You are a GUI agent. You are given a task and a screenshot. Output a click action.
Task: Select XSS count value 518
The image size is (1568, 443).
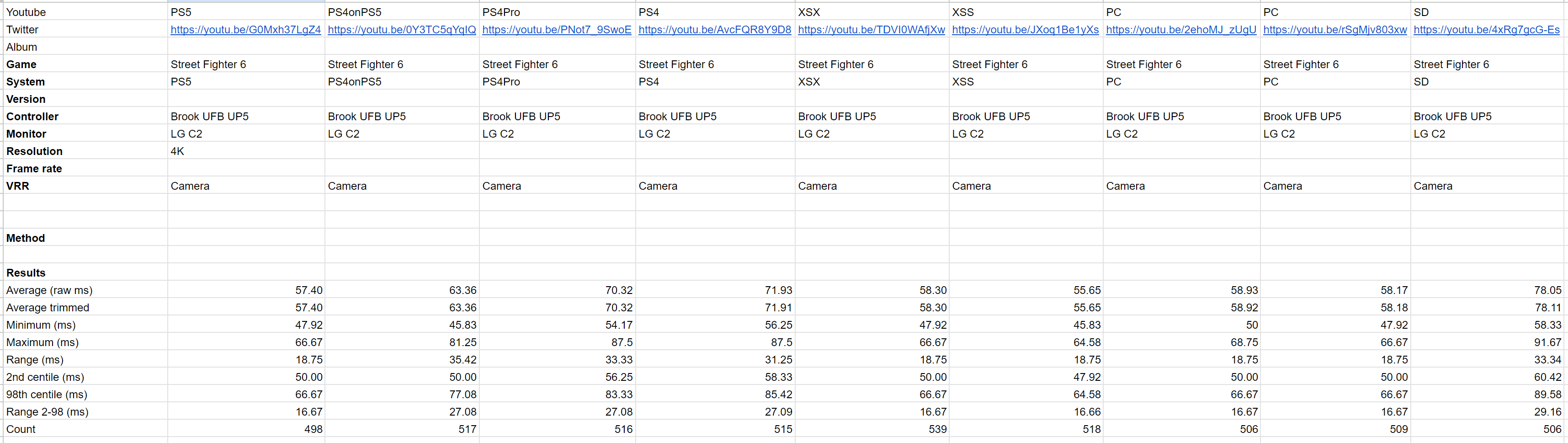(x=1026, y=429)
